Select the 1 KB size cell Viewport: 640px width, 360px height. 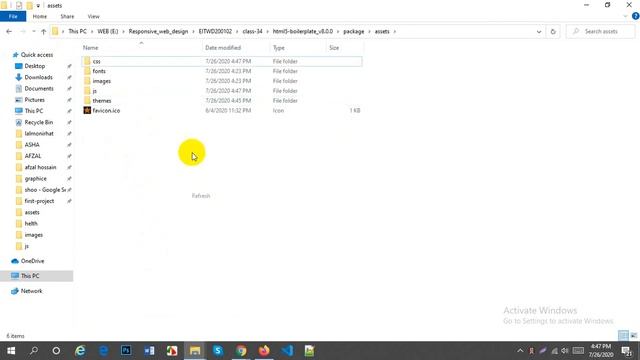(355, 111)
